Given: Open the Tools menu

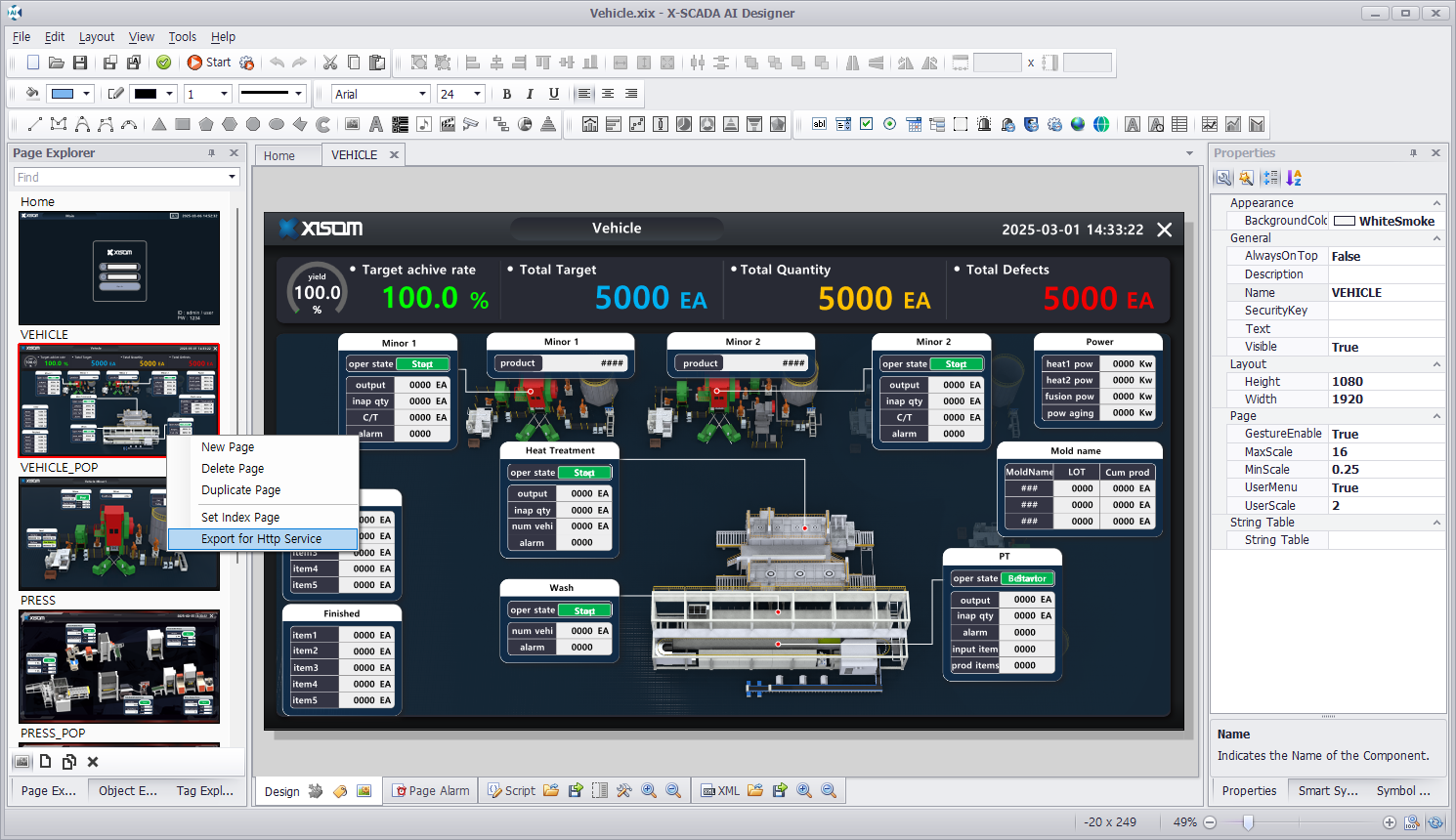Looking at the screenshot, I should [x=183, y=37].
